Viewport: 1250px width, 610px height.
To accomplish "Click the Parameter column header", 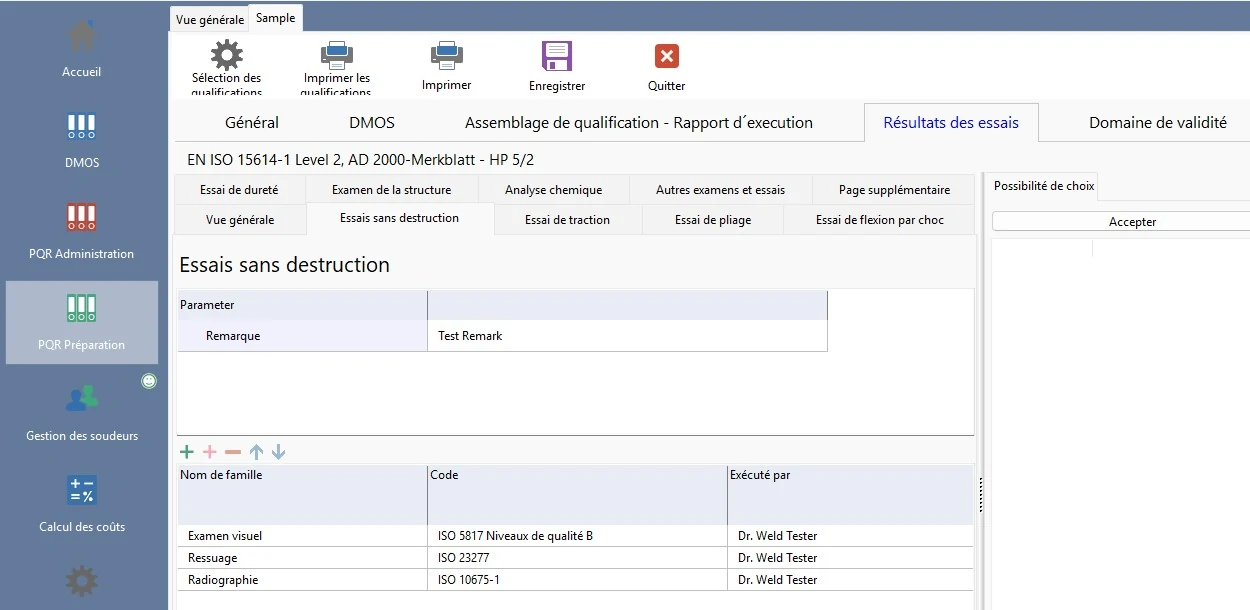I will point(302,305).
